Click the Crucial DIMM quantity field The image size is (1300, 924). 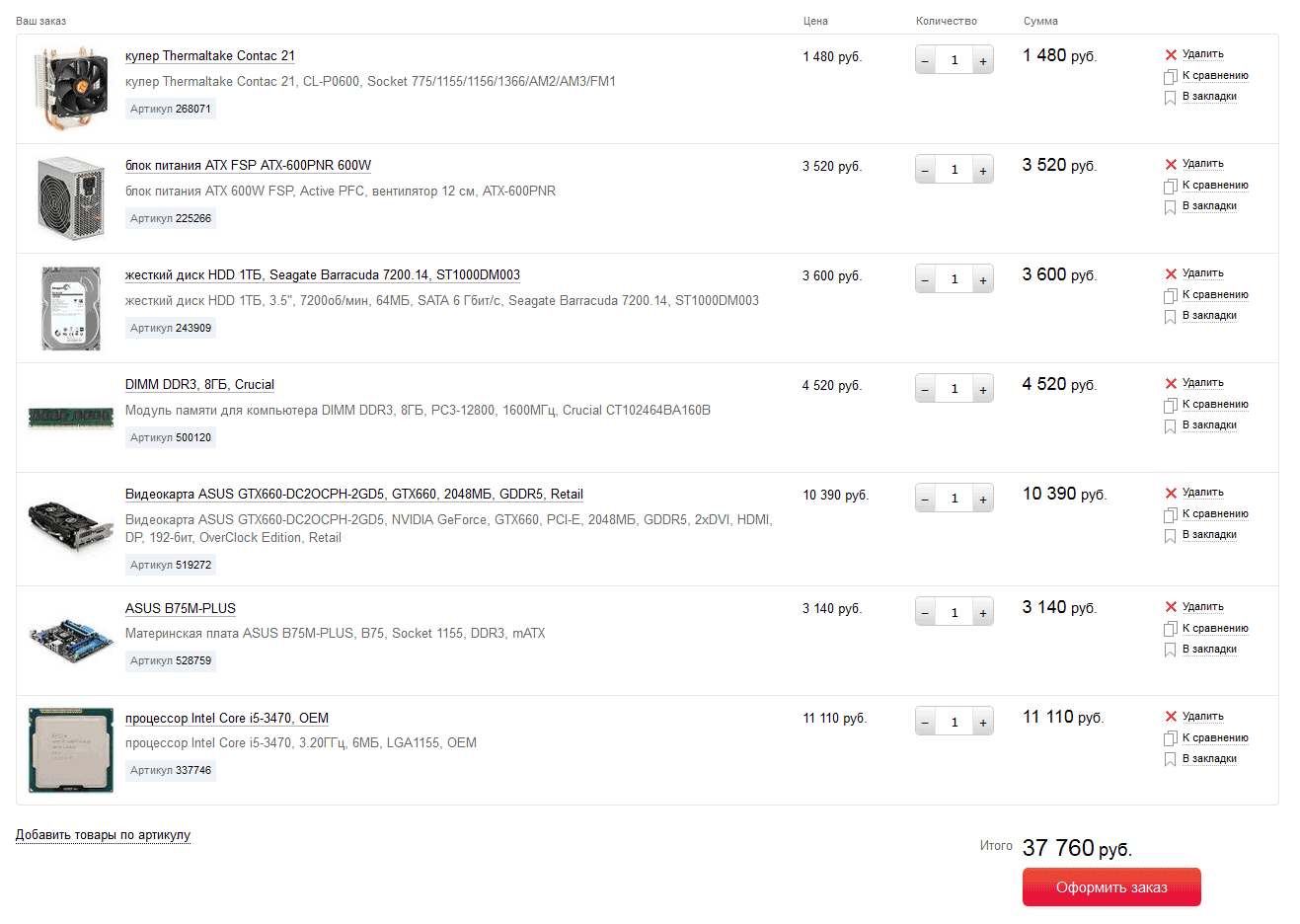[x=954, y=390]
